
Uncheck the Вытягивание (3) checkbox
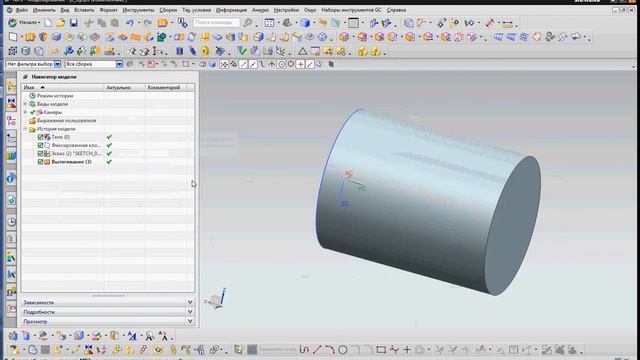coord(40,162)
